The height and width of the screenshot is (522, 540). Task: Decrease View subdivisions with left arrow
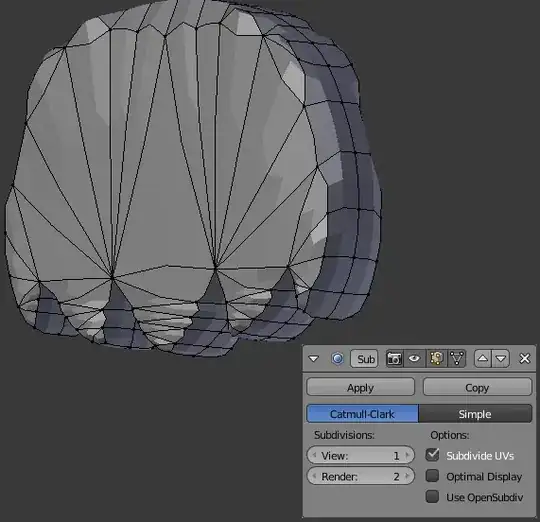314,456
